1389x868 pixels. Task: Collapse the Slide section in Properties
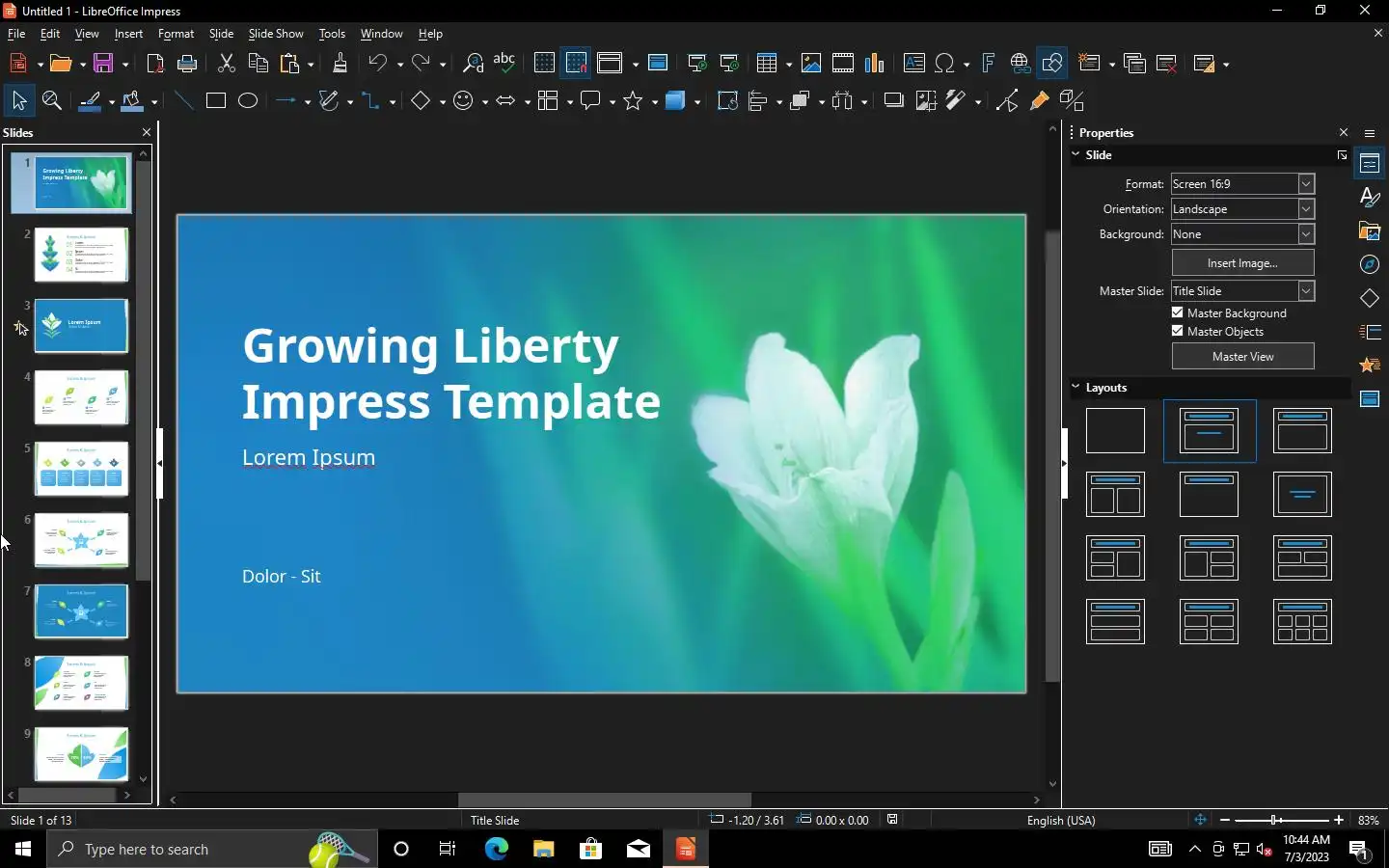1076,154
